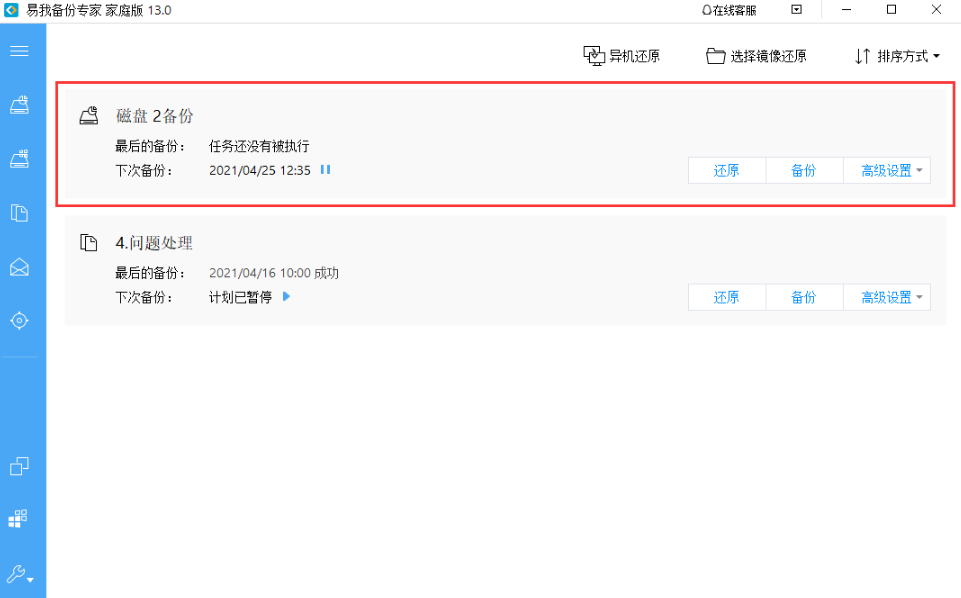The image size is (961, 598).
Task: Click 计划已暂停 status text
Action: pyautogui.click(x=240, y=297)
